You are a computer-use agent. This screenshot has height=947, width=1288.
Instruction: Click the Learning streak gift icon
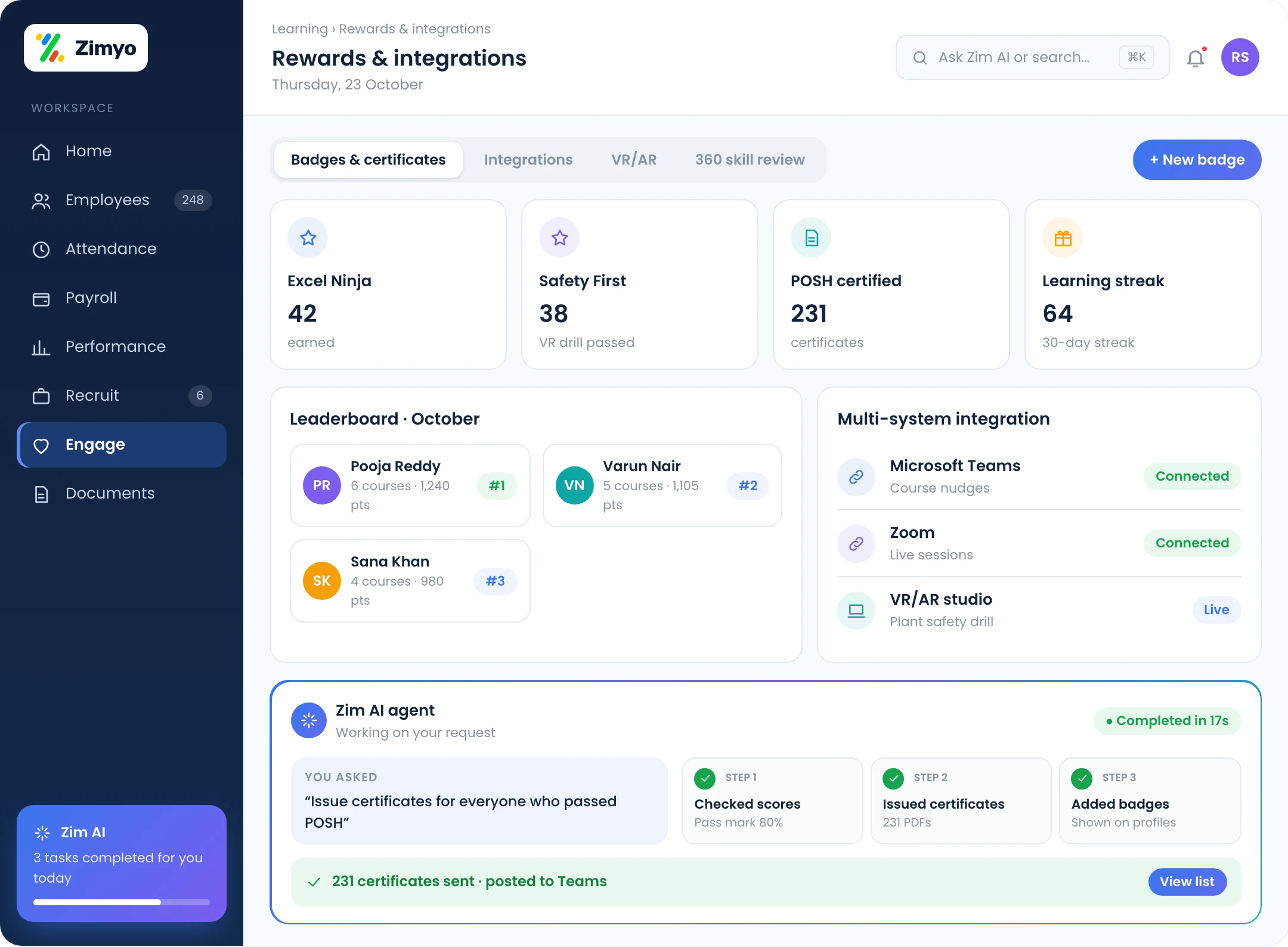[x=1063, y=238]
